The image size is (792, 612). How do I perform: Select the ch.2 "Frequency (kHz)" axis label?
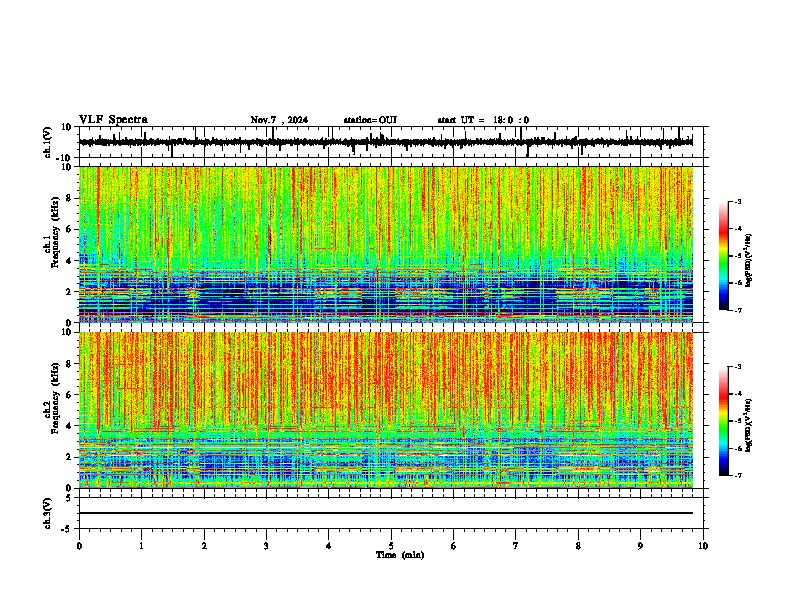(55, 398)
